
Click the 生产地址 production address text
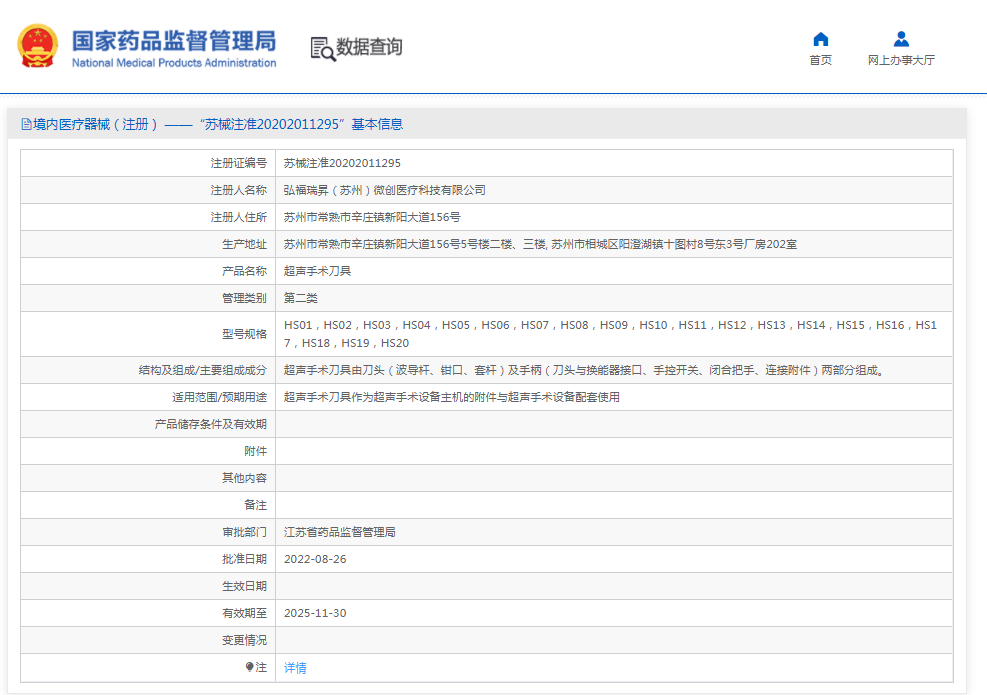(x=540, y=244)
